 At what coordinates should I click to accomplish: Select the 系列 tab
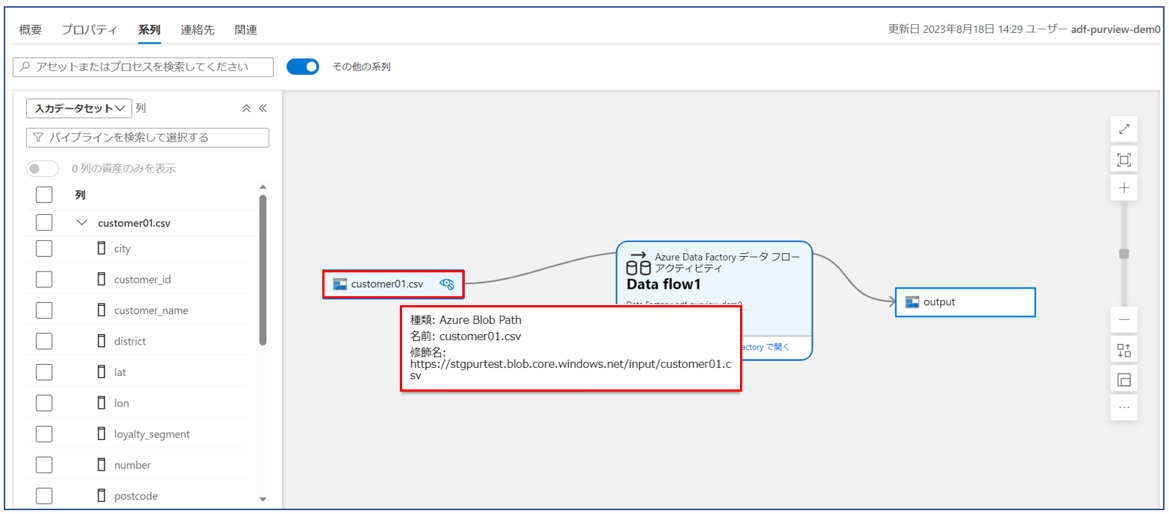pyautogui.click(x=149, y=30)
